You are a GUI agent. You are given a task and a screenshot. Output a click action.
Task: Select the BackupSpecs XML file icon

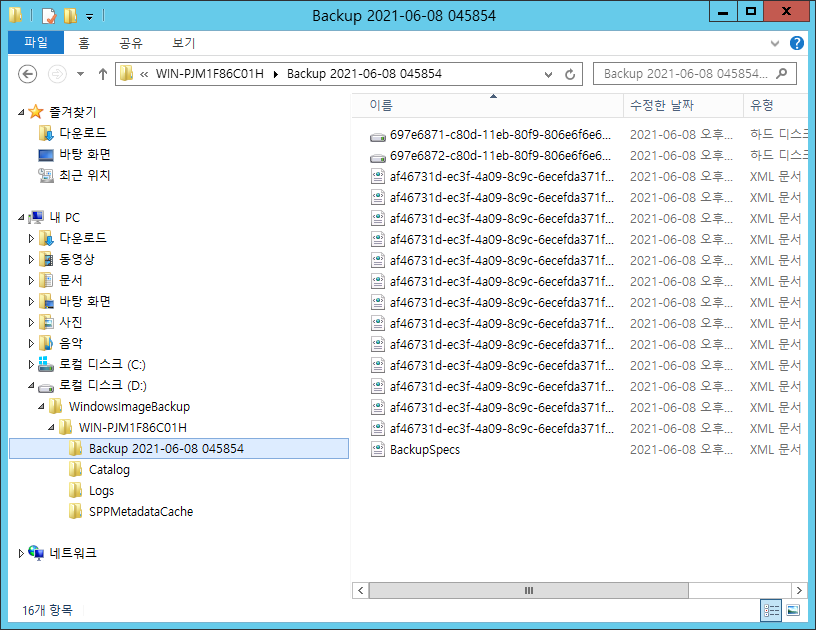tap(377, 449)
